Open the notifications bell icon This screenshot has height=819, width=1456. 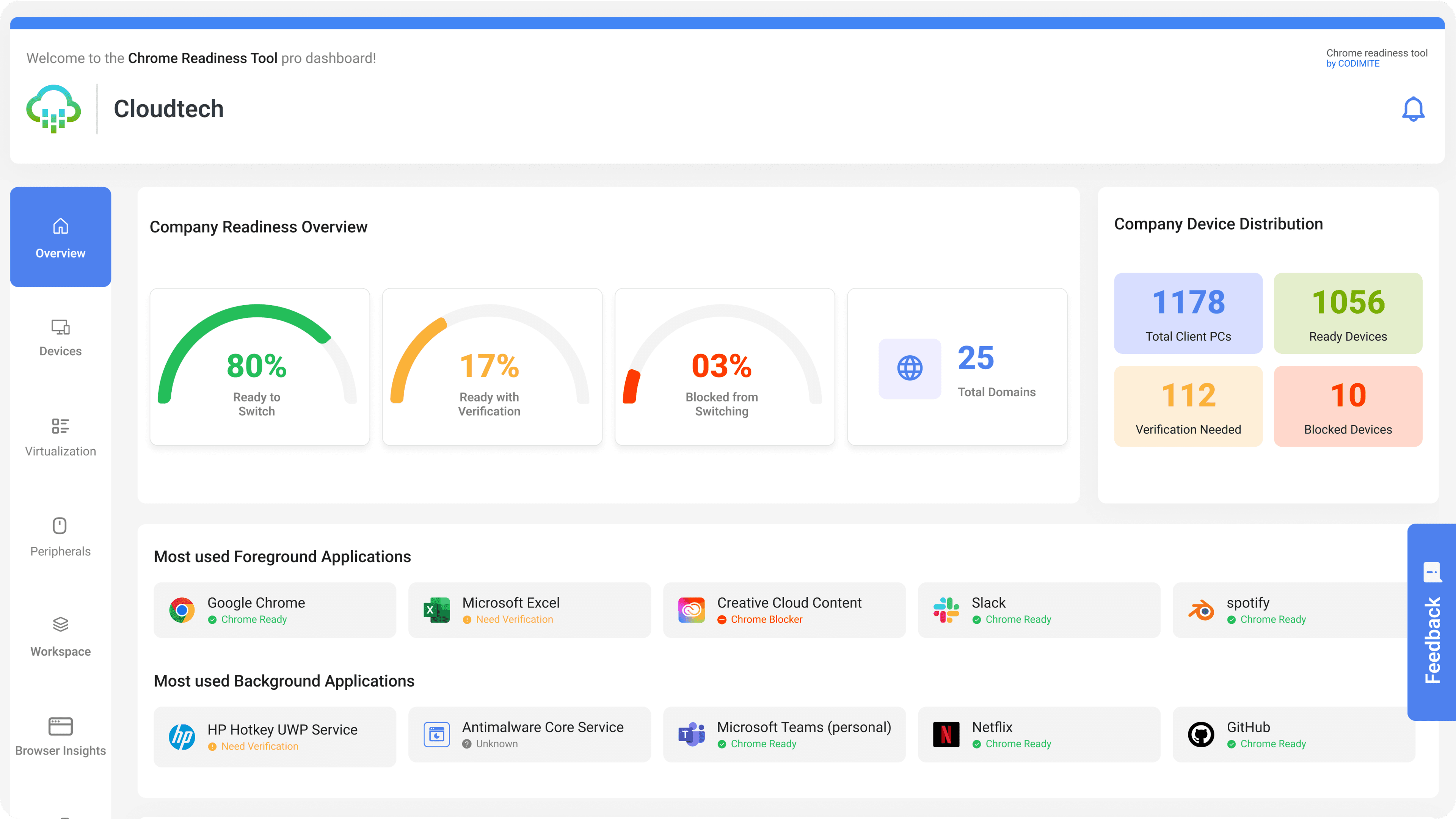point(1413,109)
